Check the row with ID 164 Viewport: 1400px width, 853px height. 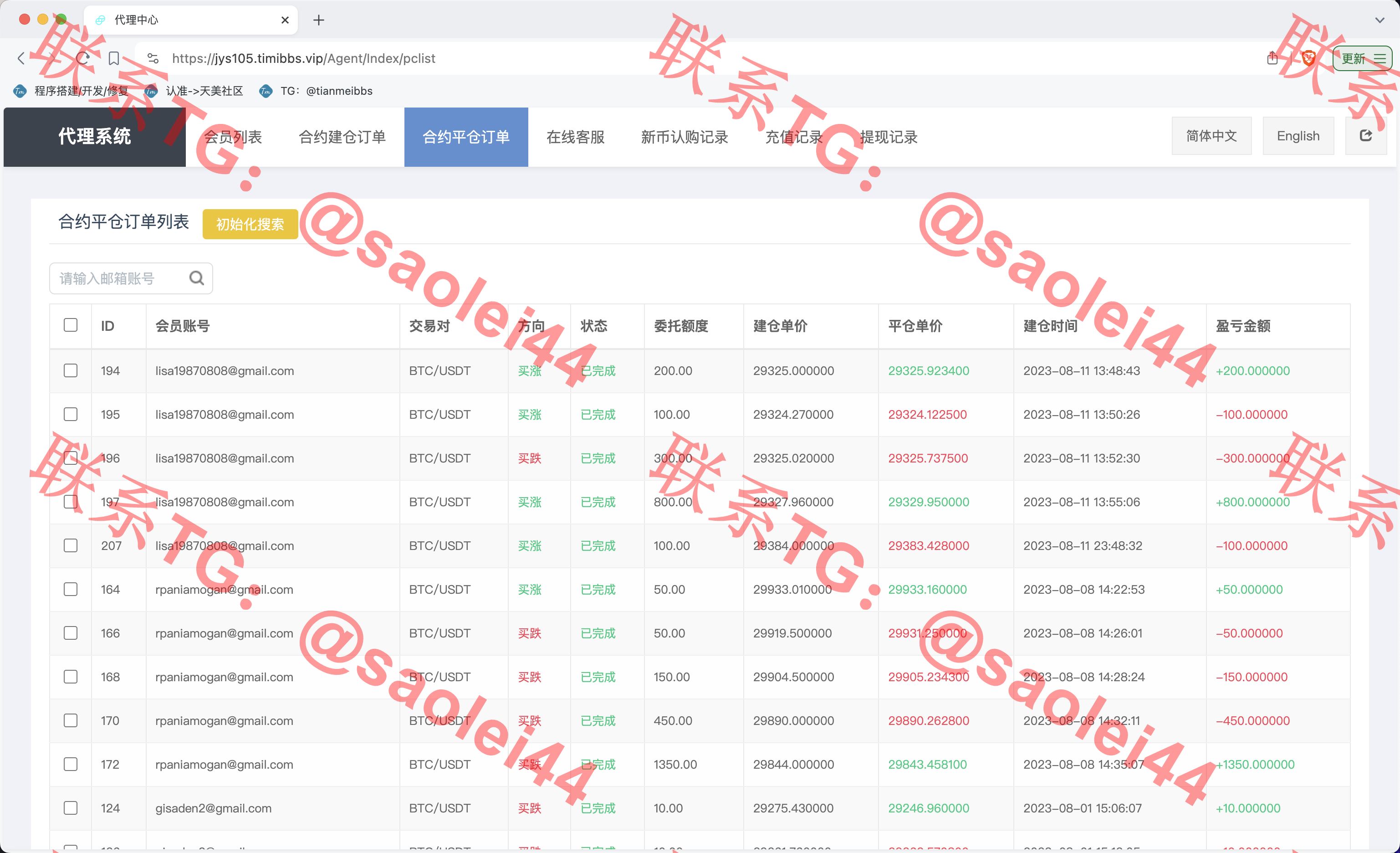(71, 589)
